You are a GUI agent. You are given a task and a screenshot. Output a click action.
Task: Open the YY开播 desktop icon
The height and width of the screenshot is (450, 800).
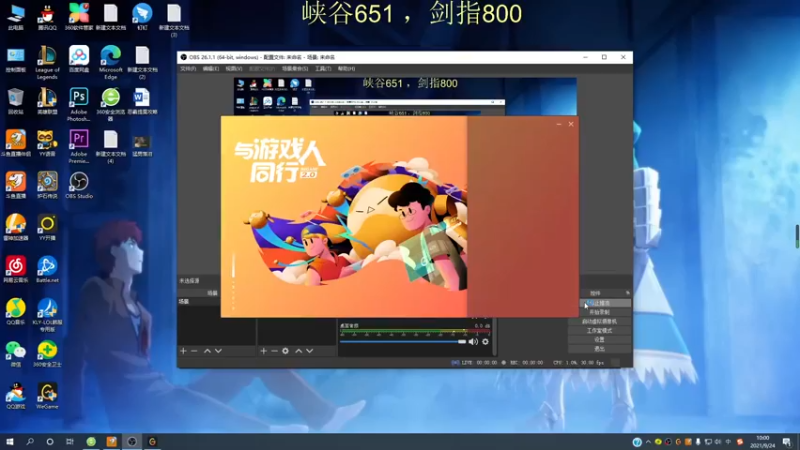click(47, 228)
